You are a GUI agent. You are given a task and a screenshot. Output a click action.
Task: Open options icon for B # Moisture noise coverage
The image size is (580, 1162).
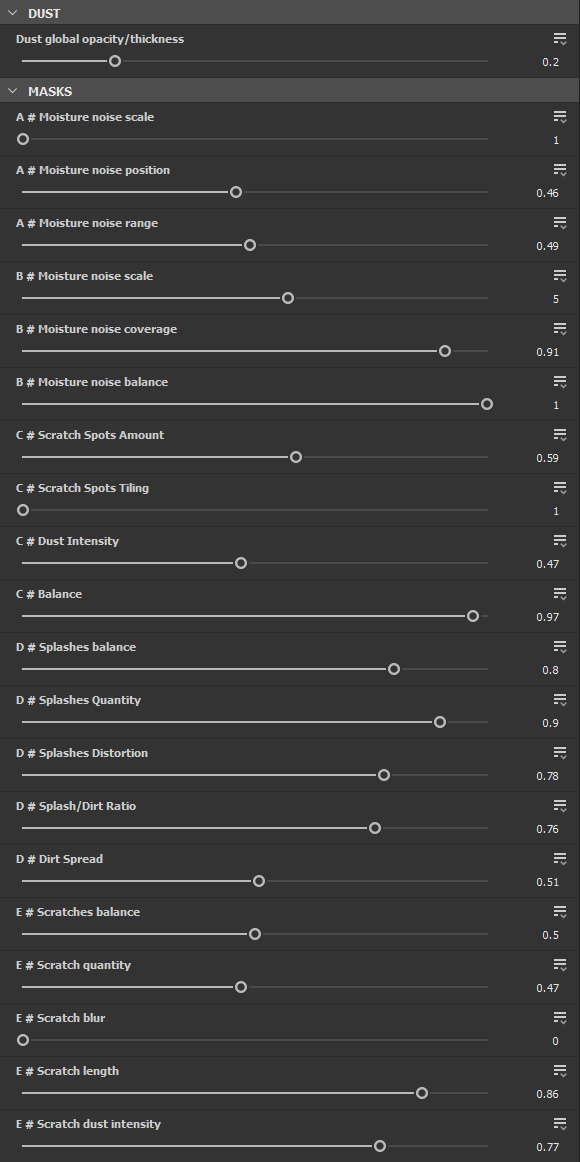pyautogui.click(x=560, y=329)
